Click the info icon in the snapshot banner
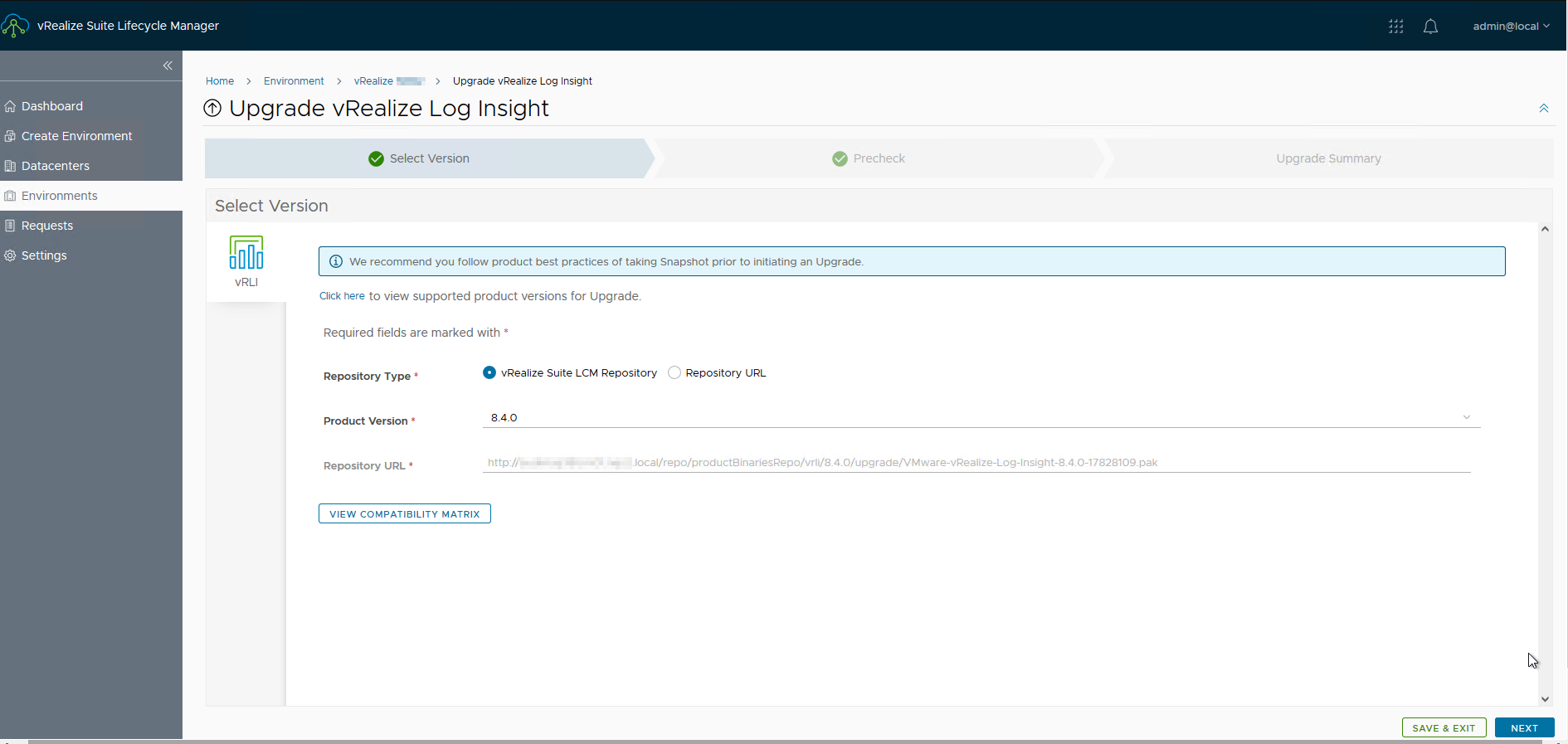Screen dimensions: 1568x744 tap(336, 261)
